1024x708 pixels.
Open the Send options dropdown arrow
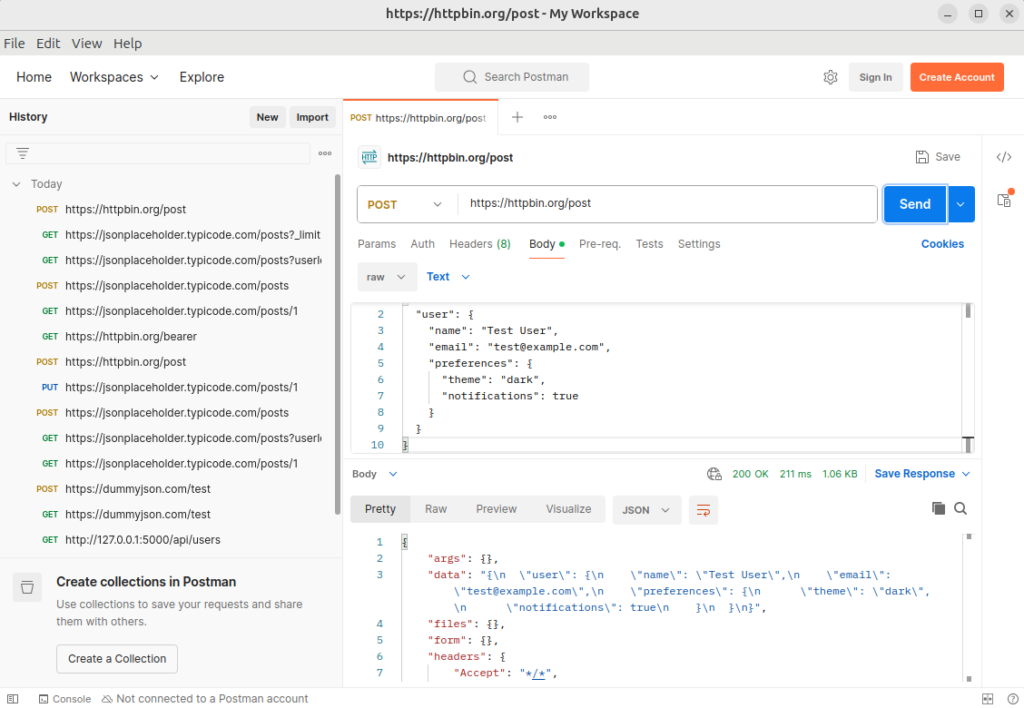(961, 204)
